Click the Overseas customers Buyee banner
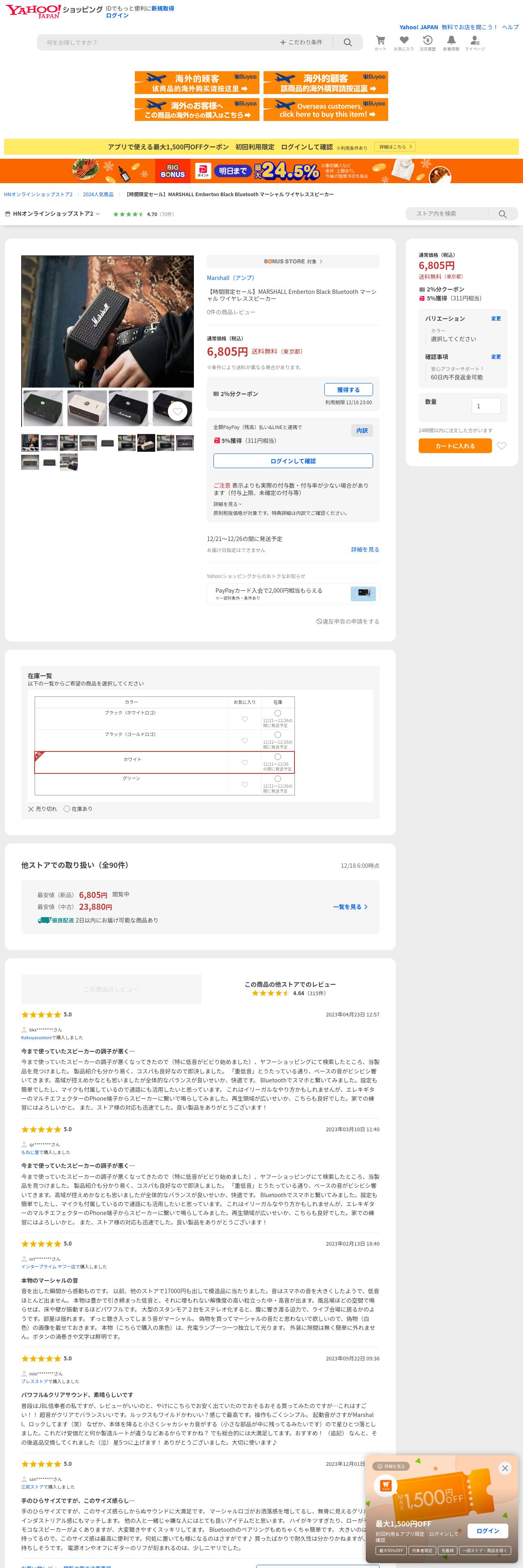The width and height of the screenshot is (523, 1568). click(x=326, y=109)
